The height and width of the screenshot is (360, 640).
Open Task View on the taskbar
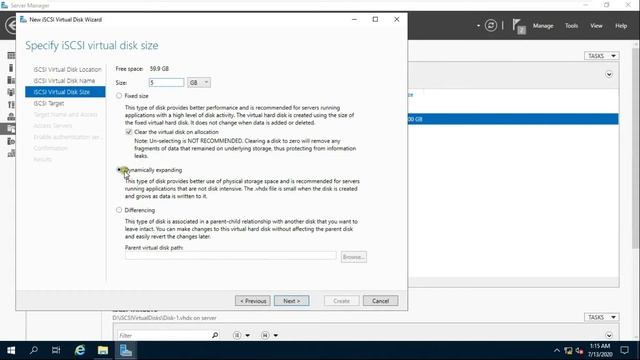56,350
